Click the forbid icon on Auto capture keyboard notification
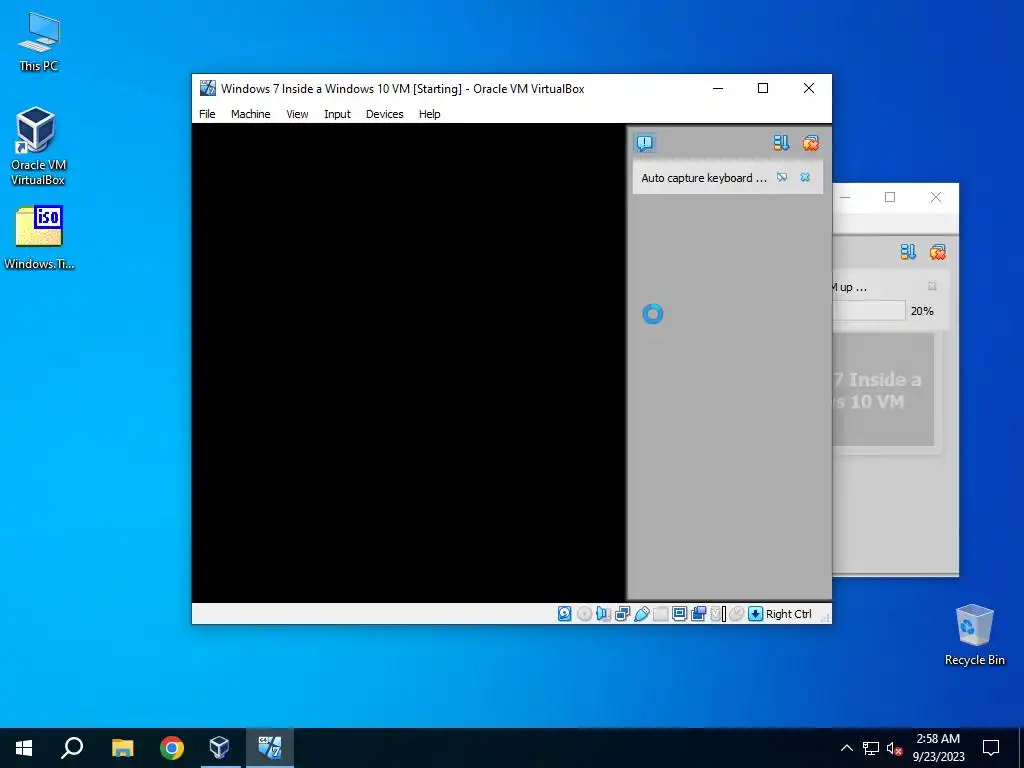This screenshot has height=768, width=1024. [782, 177]
